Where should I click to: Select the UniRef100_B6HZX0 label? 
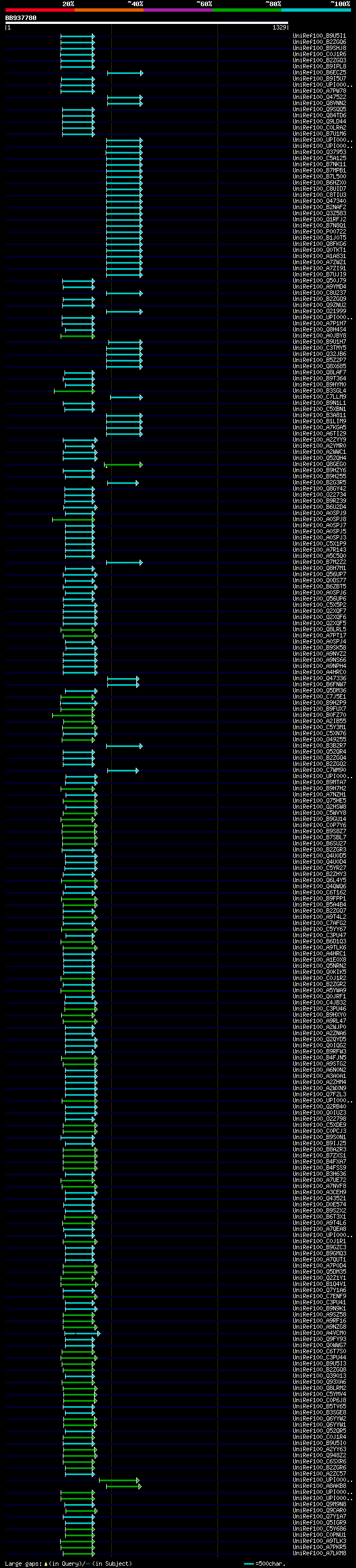click(x=319, y=182)
